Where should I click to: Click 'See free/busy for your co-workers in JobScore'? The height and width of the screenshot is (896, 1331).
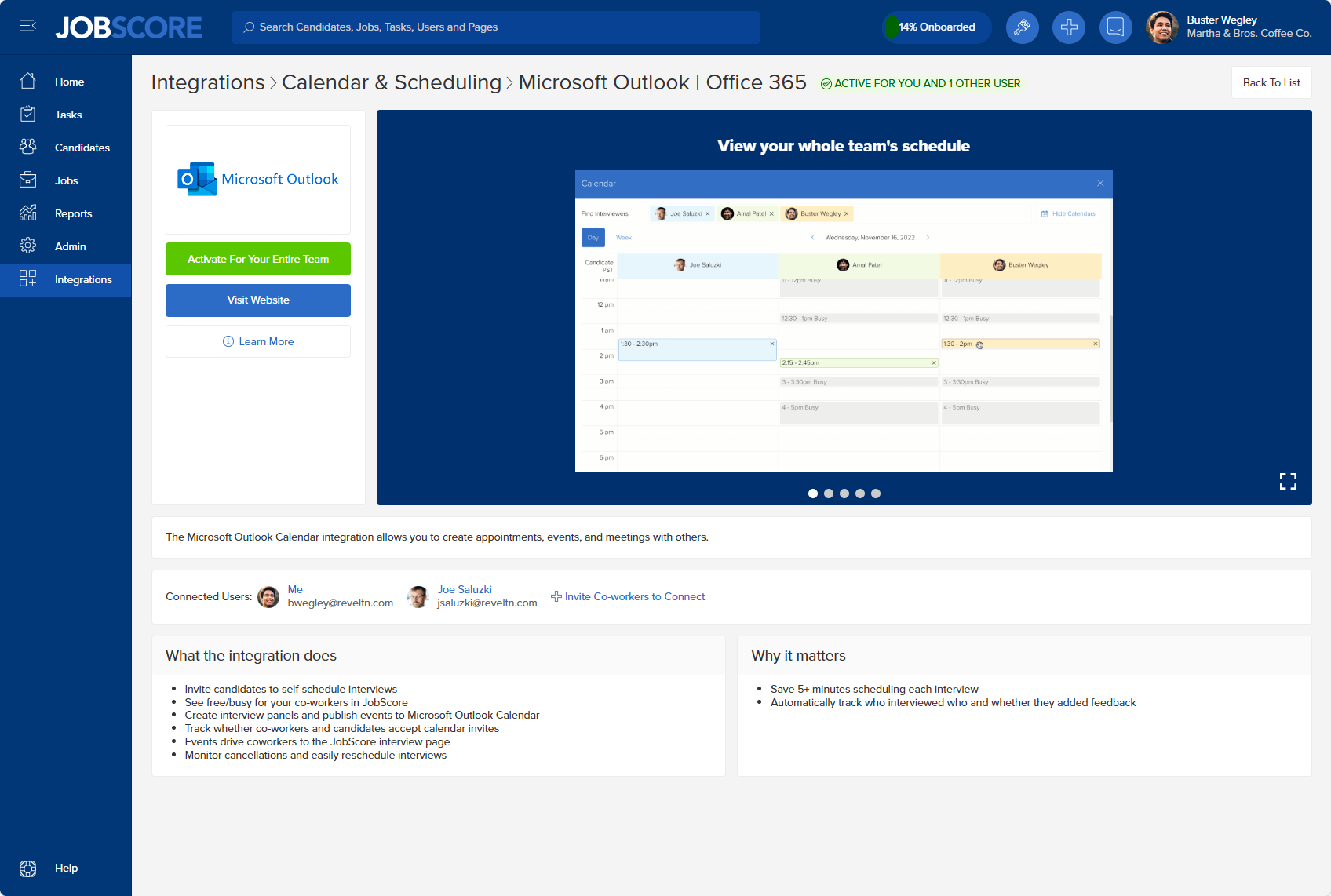297,703
